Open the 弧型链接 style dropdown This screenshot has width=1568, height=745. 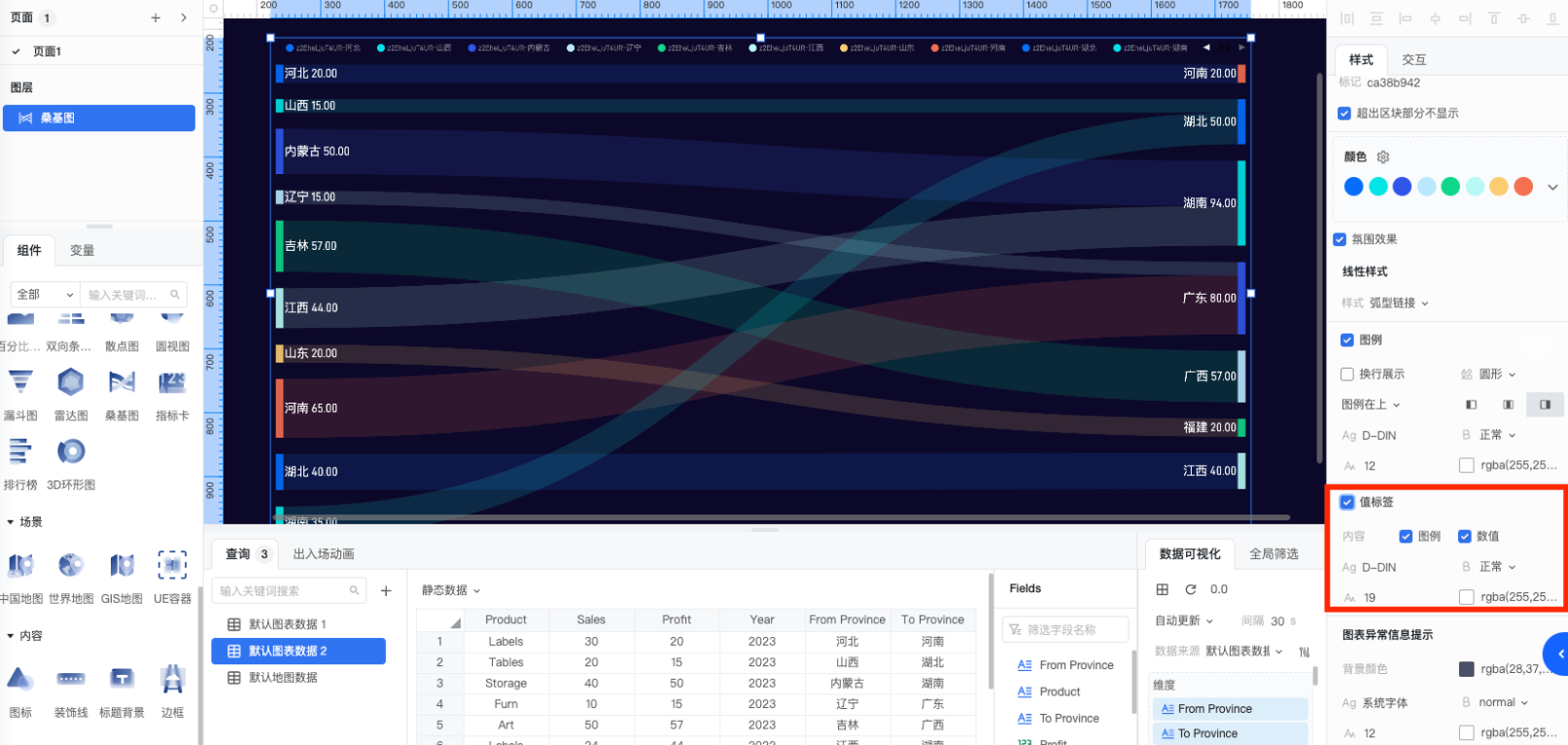[x=1399, y=303]
